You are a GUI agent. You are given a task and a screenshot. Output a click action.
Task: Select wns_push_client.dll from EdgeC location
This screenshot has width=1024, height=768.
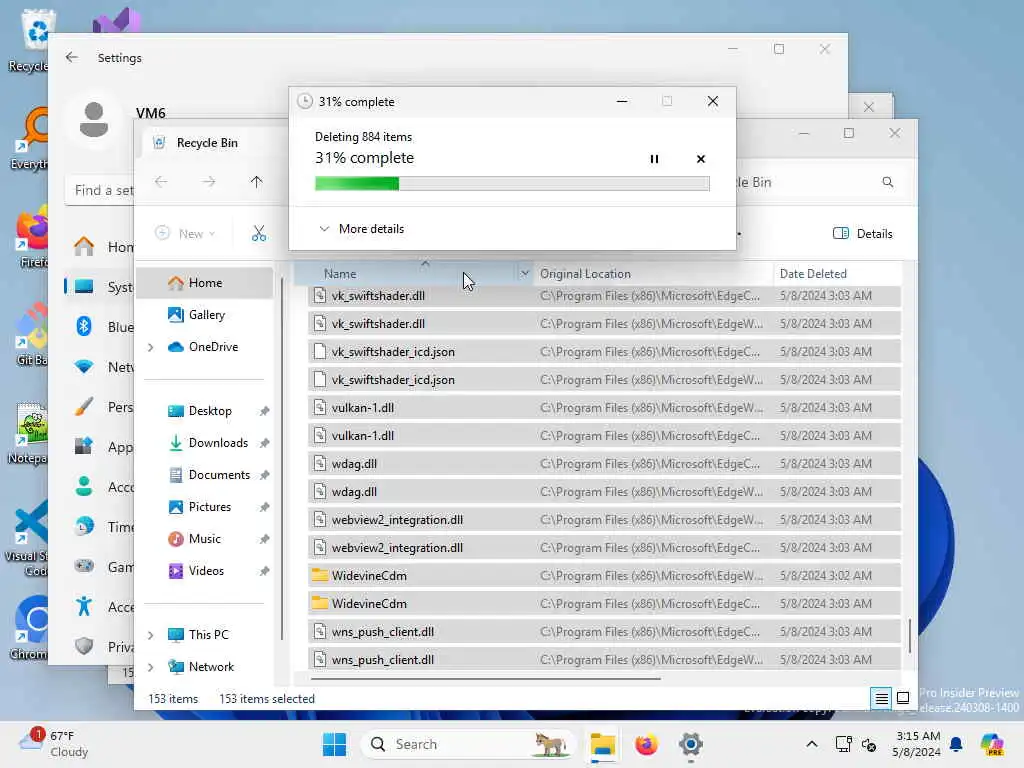click(x=604, y=632)
